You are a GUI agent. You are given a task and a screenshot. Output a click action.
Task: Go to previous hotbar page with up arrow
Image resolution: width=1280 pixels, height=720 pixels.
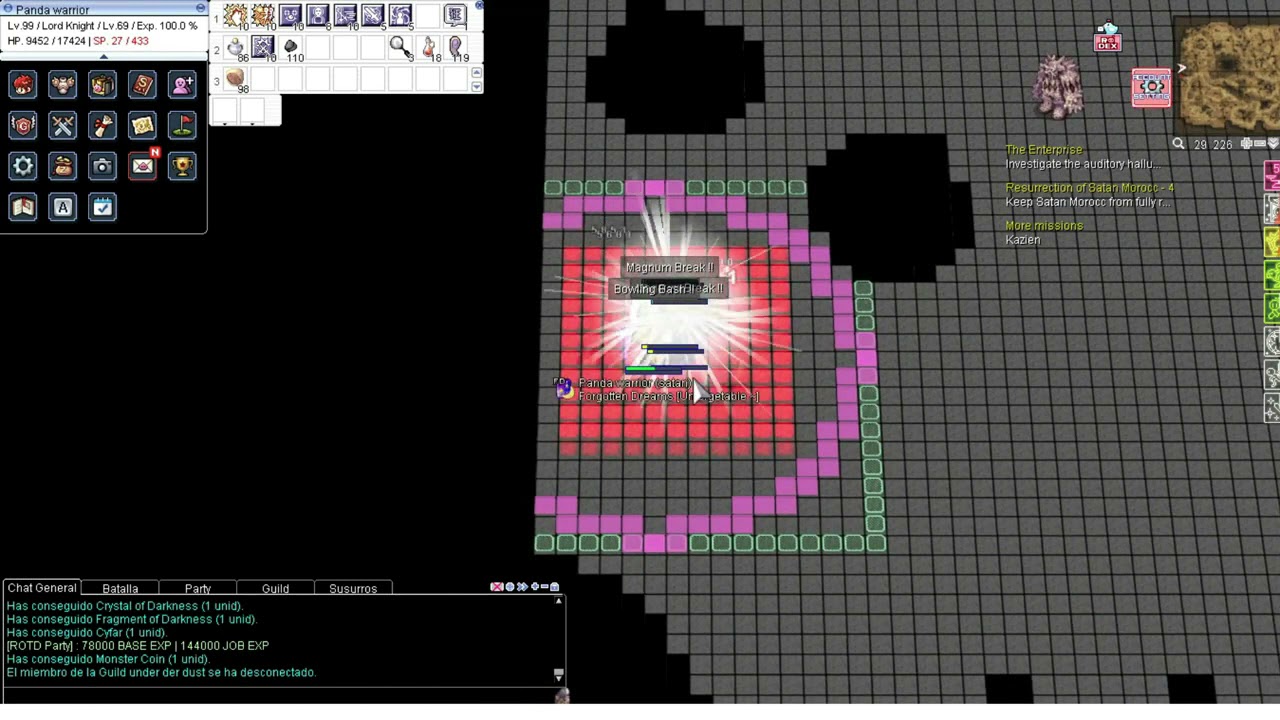(476, 73)
